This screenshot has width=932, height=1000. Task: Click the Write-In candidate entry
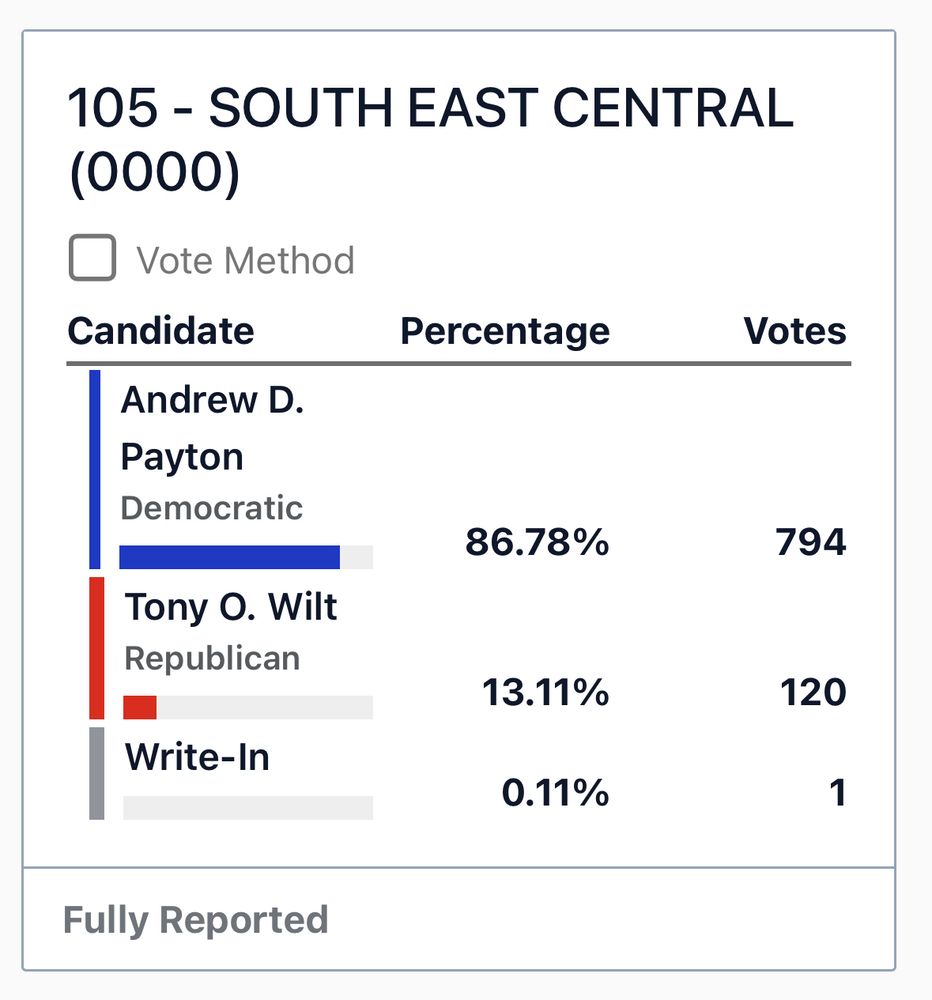(x=197, y=757)
